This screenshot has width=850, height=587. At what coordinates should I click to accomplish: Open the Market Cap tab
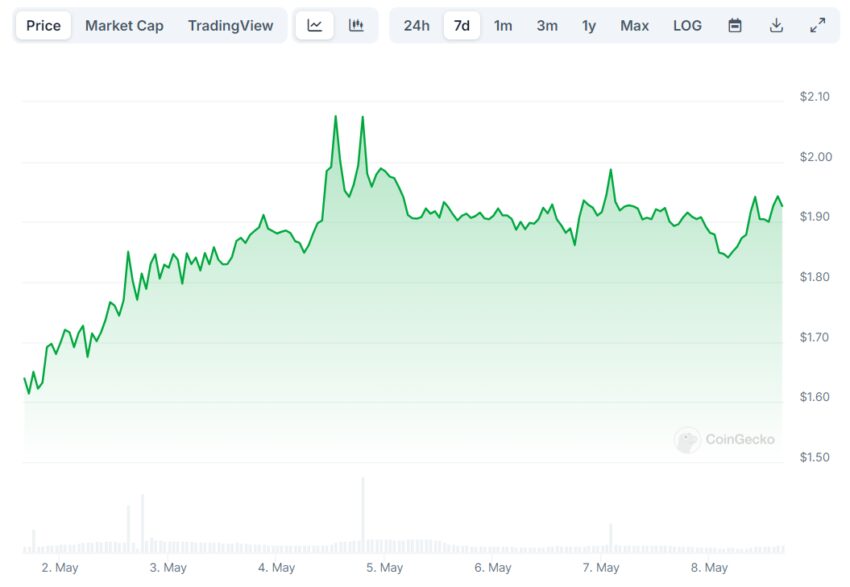(124, 25)
